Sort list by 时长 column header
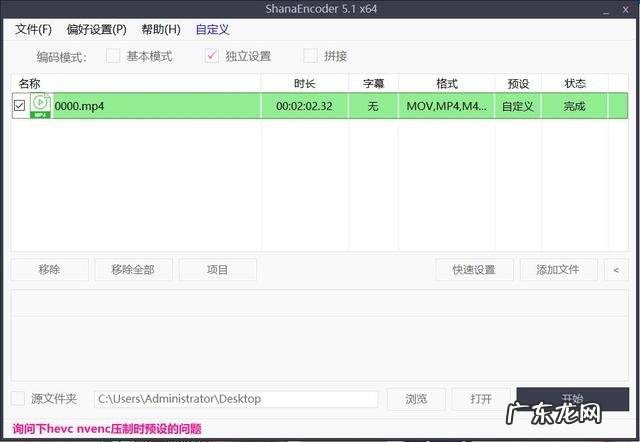The width and height of the screenshot is (640, 442). click(x=305, y=83)
